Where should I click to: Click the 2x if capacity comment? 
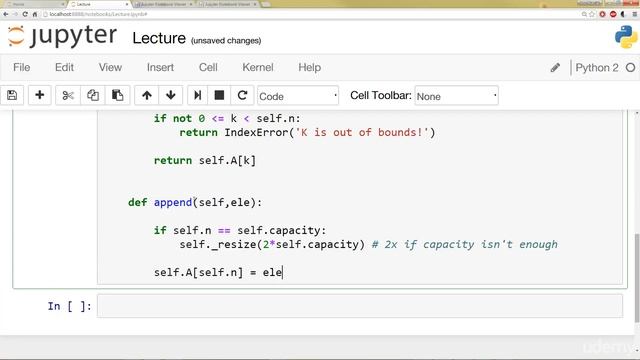[x=464, y=244]
